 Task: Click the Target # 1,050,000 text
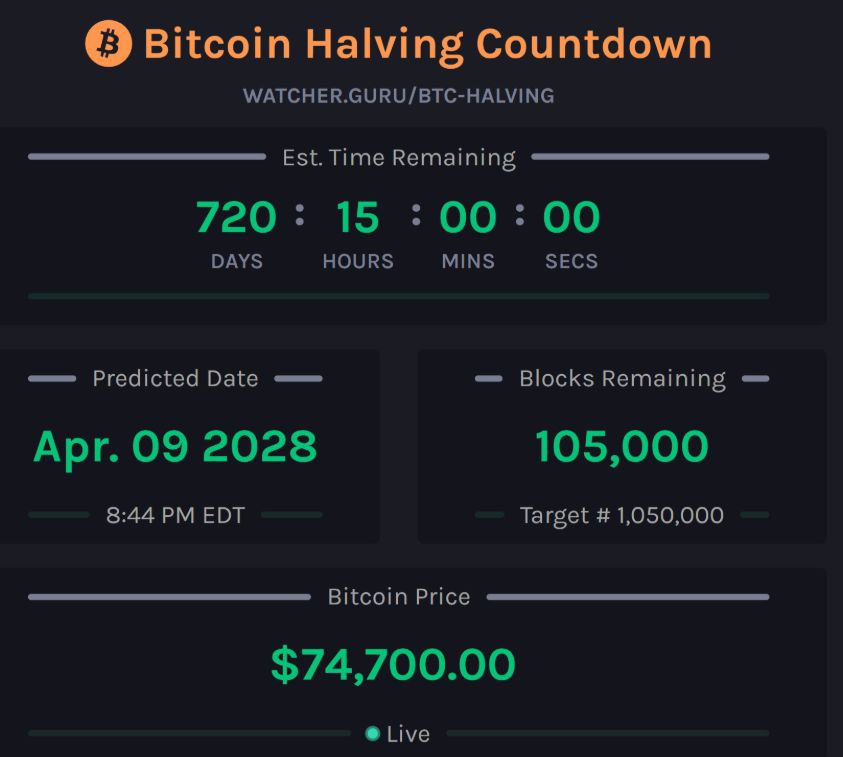[622, 516]
